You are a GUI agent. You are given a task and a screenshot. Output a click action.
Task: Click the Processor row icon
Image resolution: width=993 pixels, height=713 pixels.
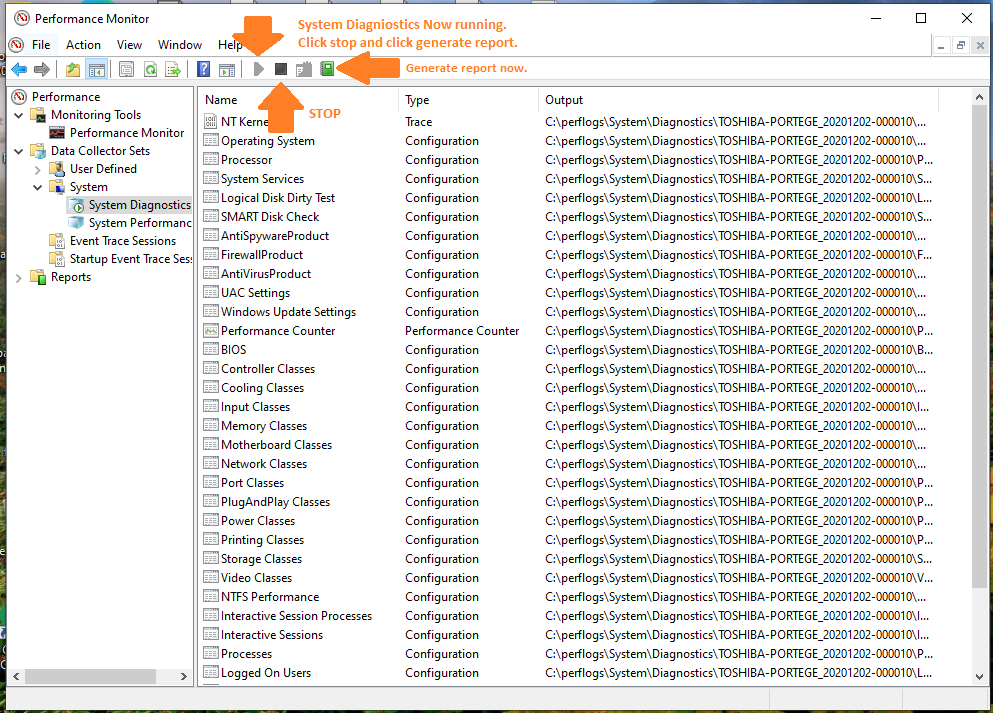click(211, 159)
